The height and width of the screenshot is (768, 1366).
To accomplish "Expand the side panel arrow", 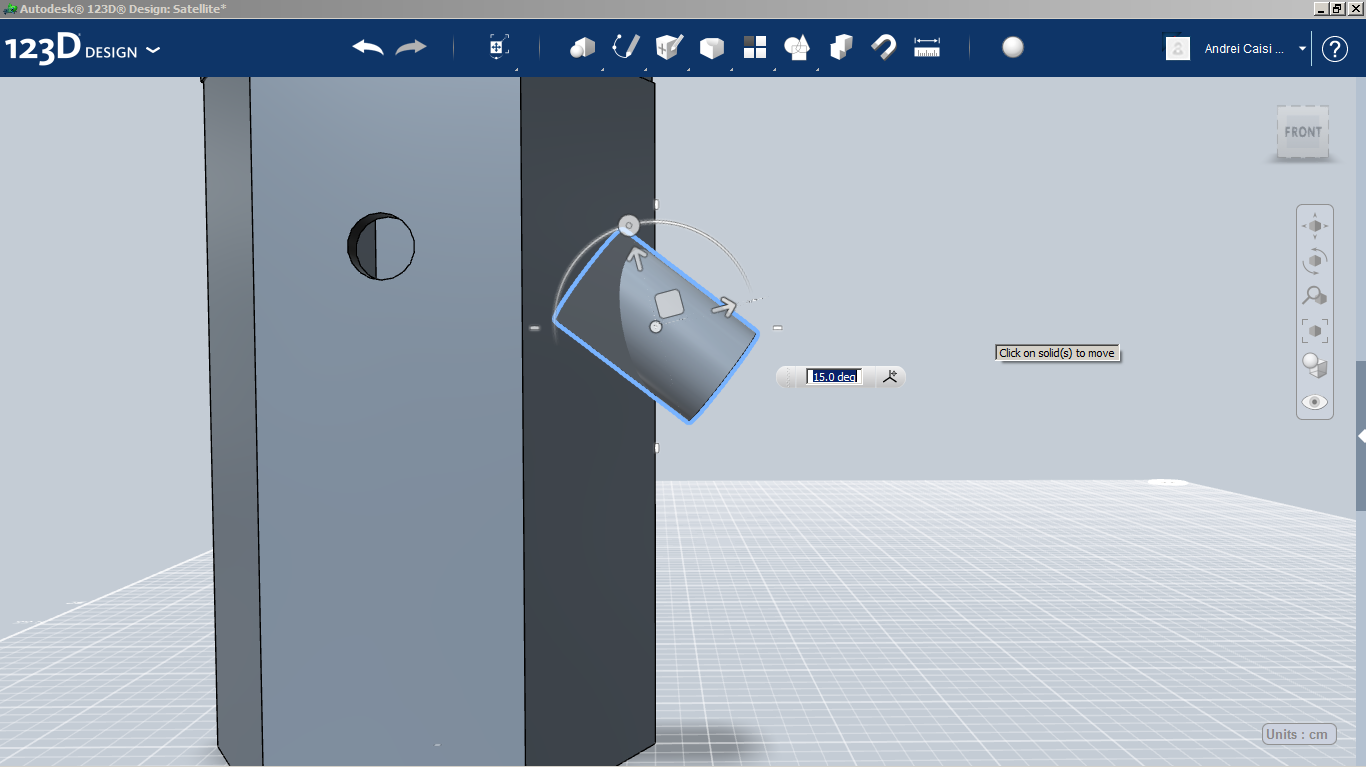I will pyautogui.click(x=1361, y=437).
